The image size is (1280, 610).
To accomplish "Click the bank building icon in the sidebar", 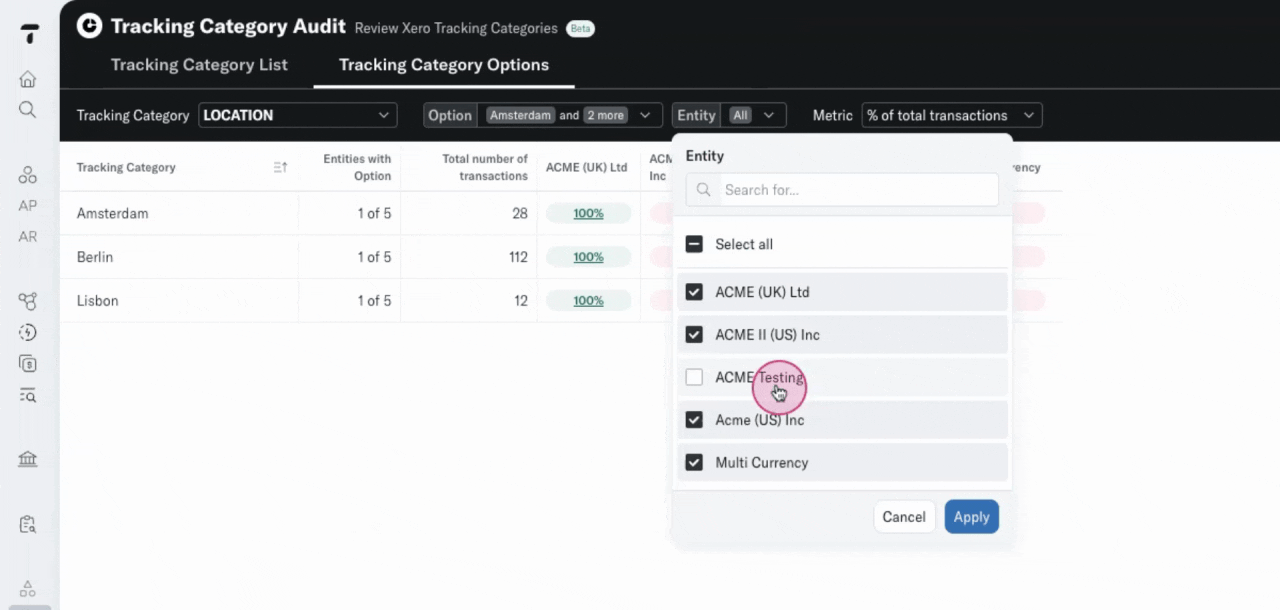I will [x=28, y=459].
